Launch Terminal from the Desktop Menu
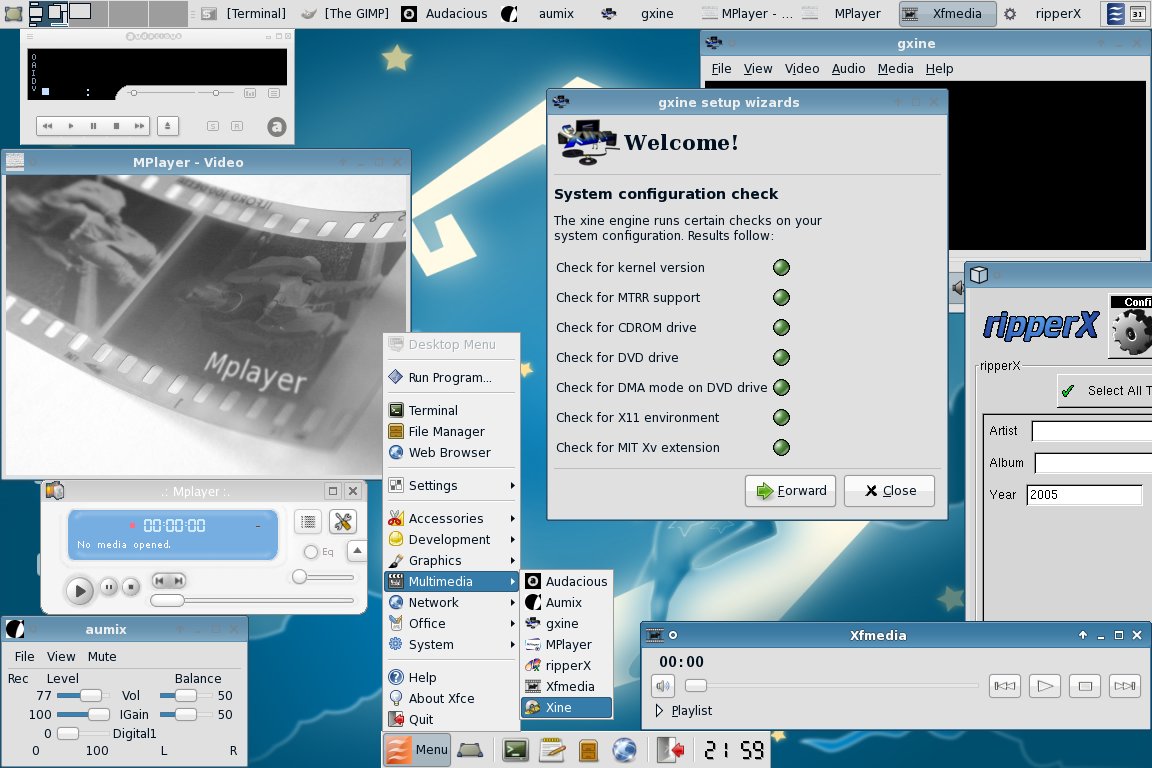 [451, 410]
